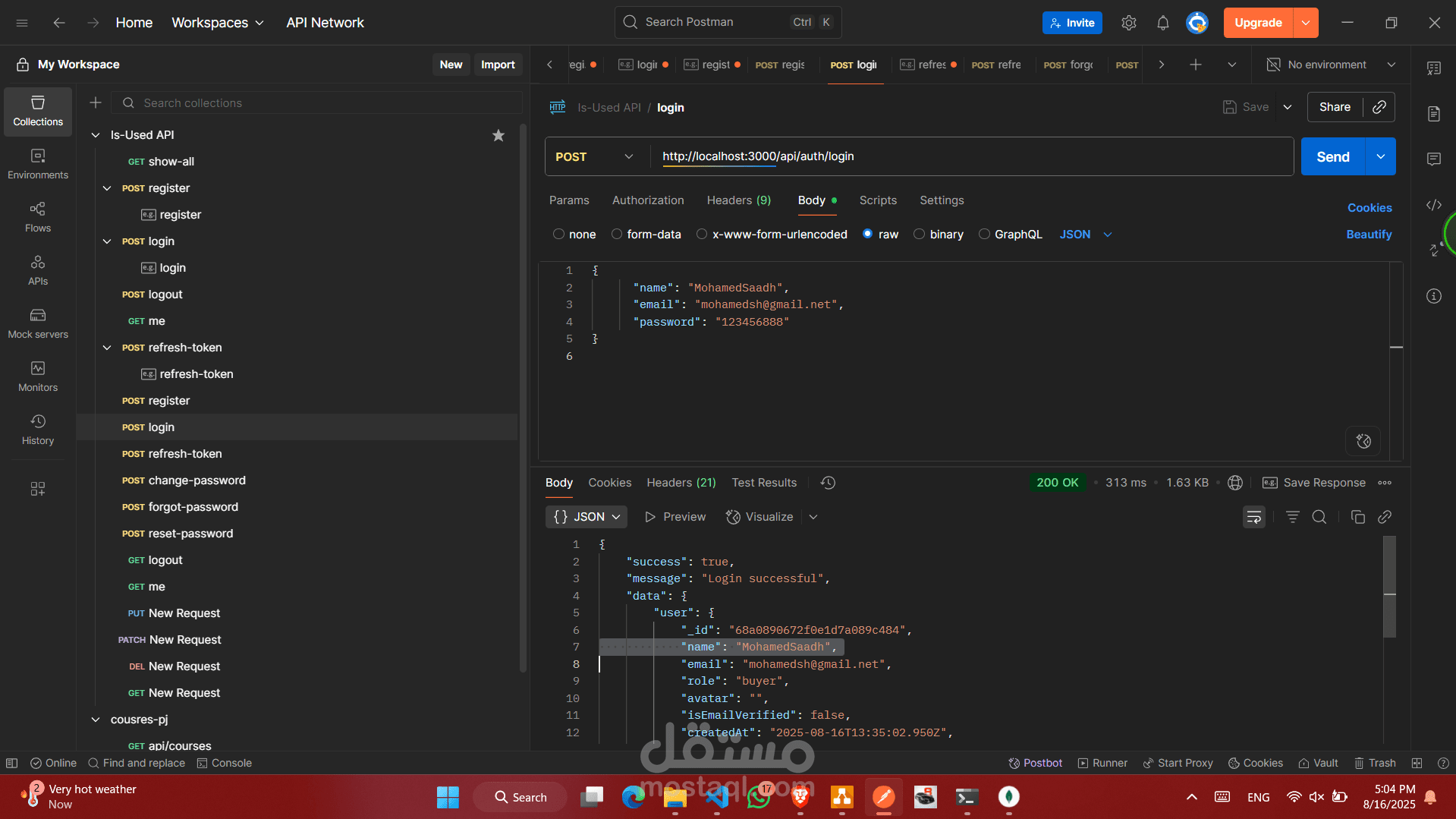Click the response link icon
The width and height of the screenshot is (1456, 819).
pyautogui.click(x=1385, y=517)
